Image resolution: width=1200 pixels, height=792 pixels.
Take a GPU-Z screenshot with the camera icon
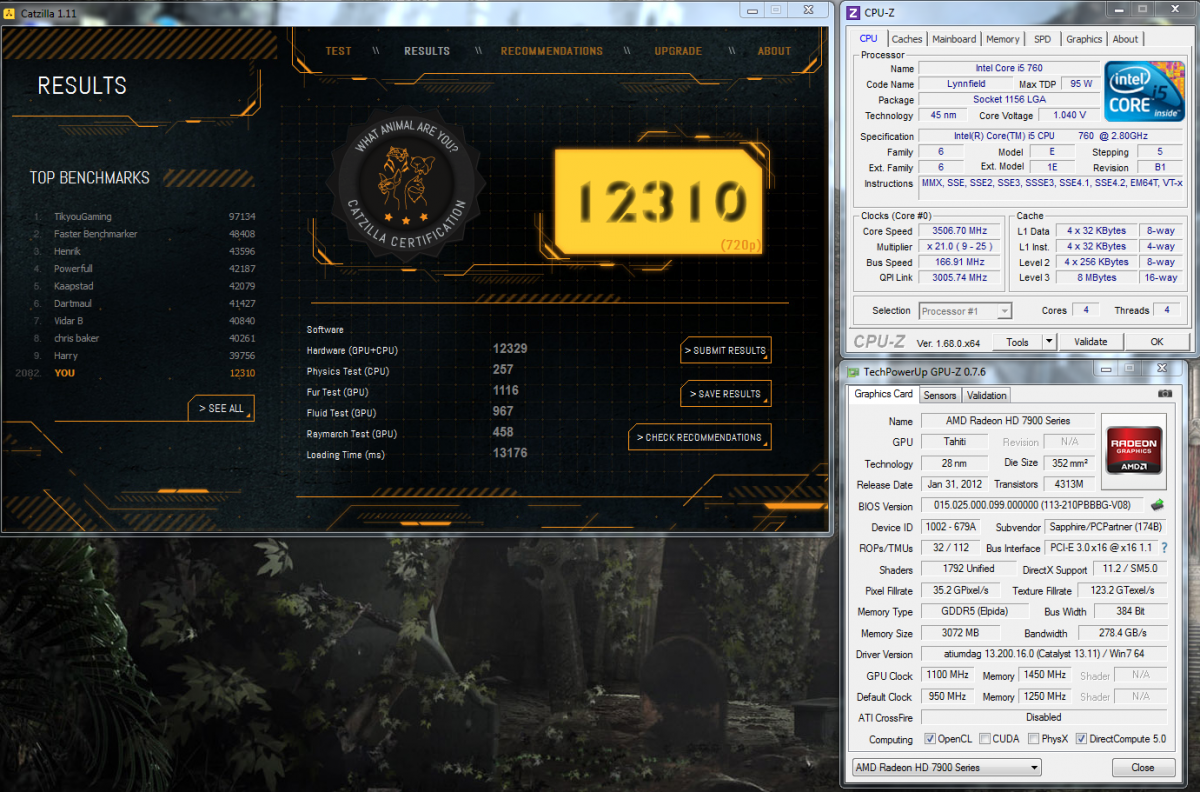point(1163,394)
